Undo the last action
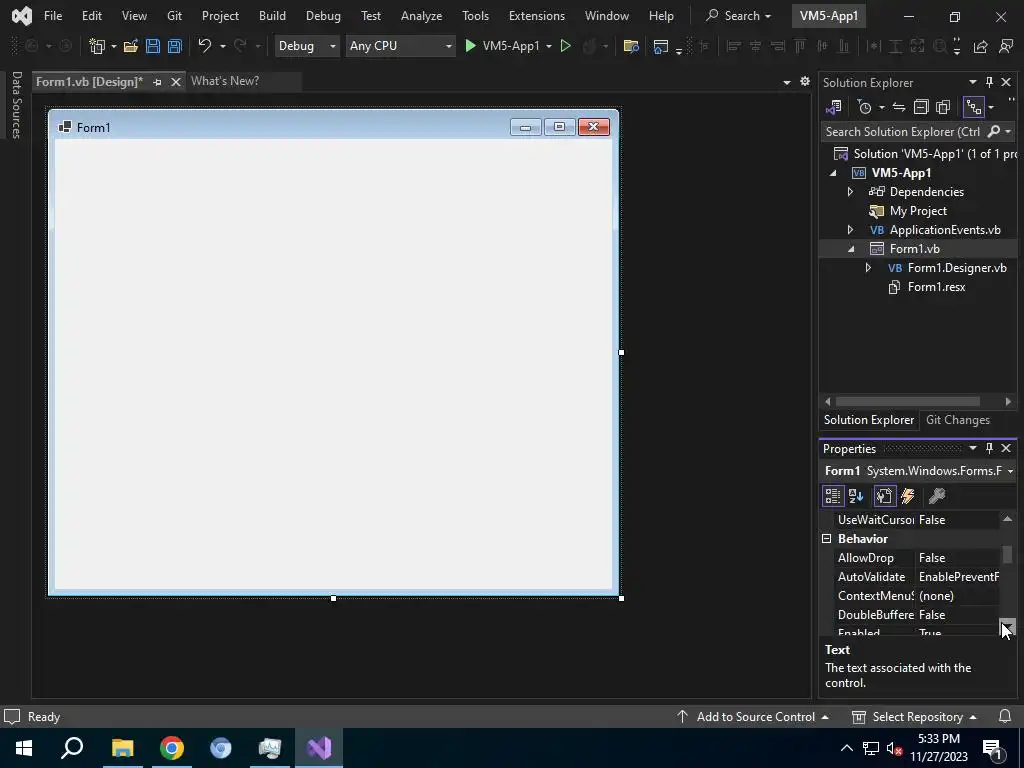The width and height of the screenshot is (1024, 768). coord(205,46)
